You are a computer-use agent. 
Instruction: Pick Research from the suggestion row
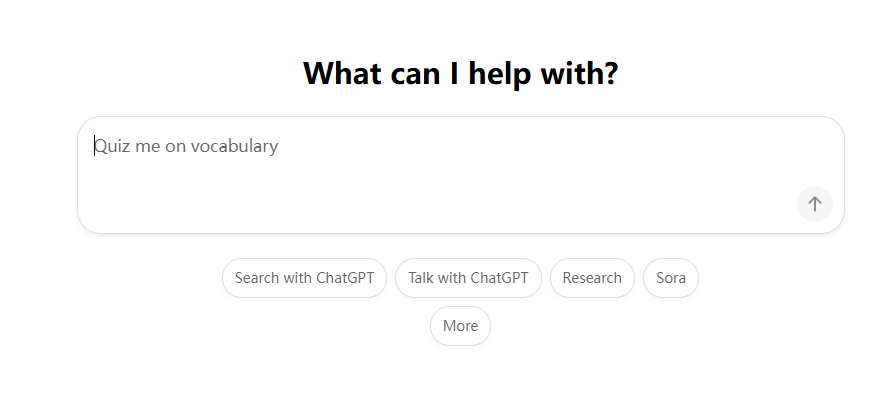click(592, 278)
